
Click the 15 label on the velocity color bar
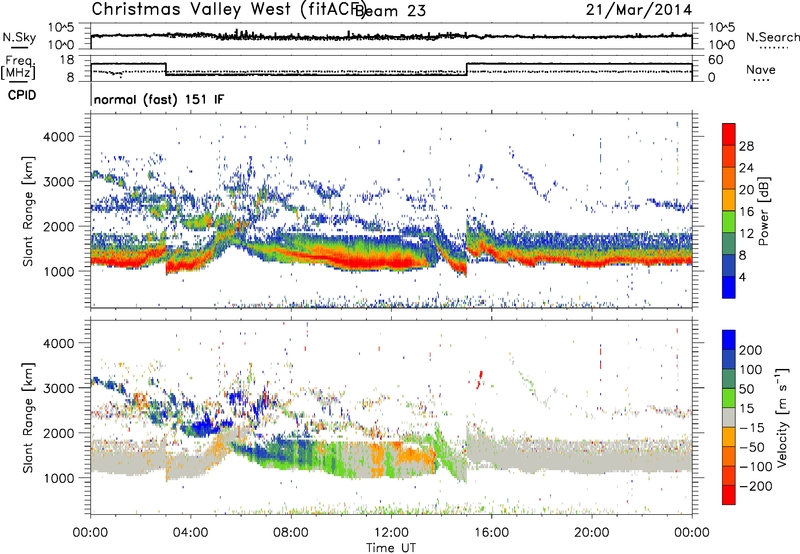click(746, 409)
